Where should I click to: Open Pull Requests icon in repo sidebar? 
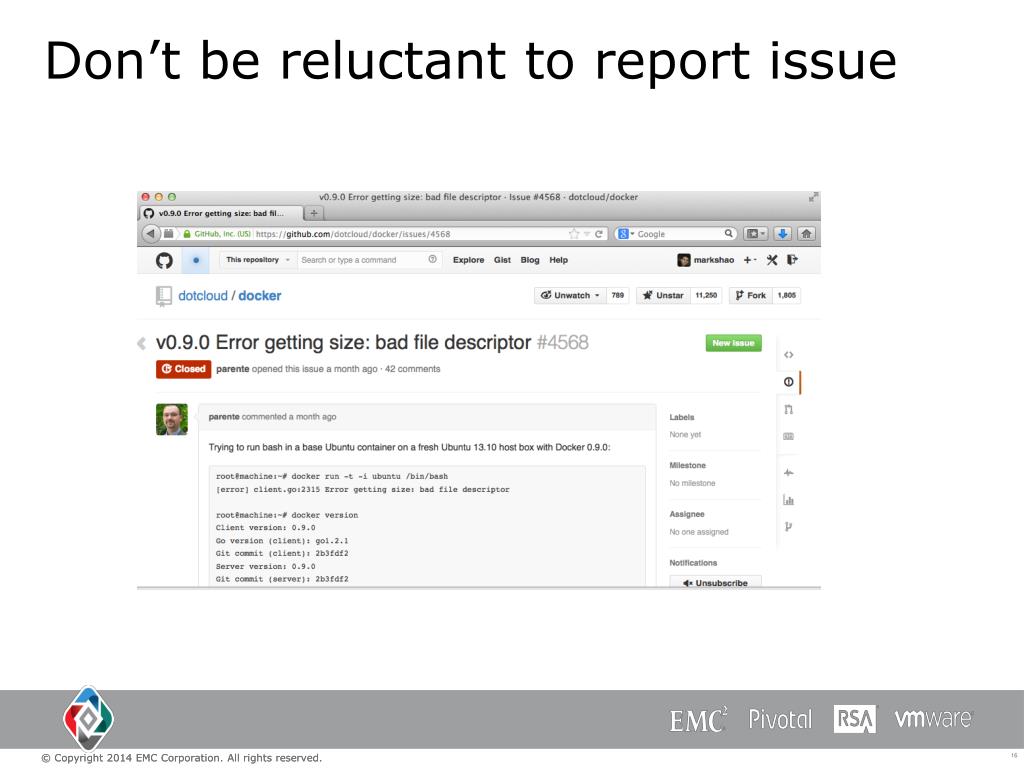click(x=788, y=409)
